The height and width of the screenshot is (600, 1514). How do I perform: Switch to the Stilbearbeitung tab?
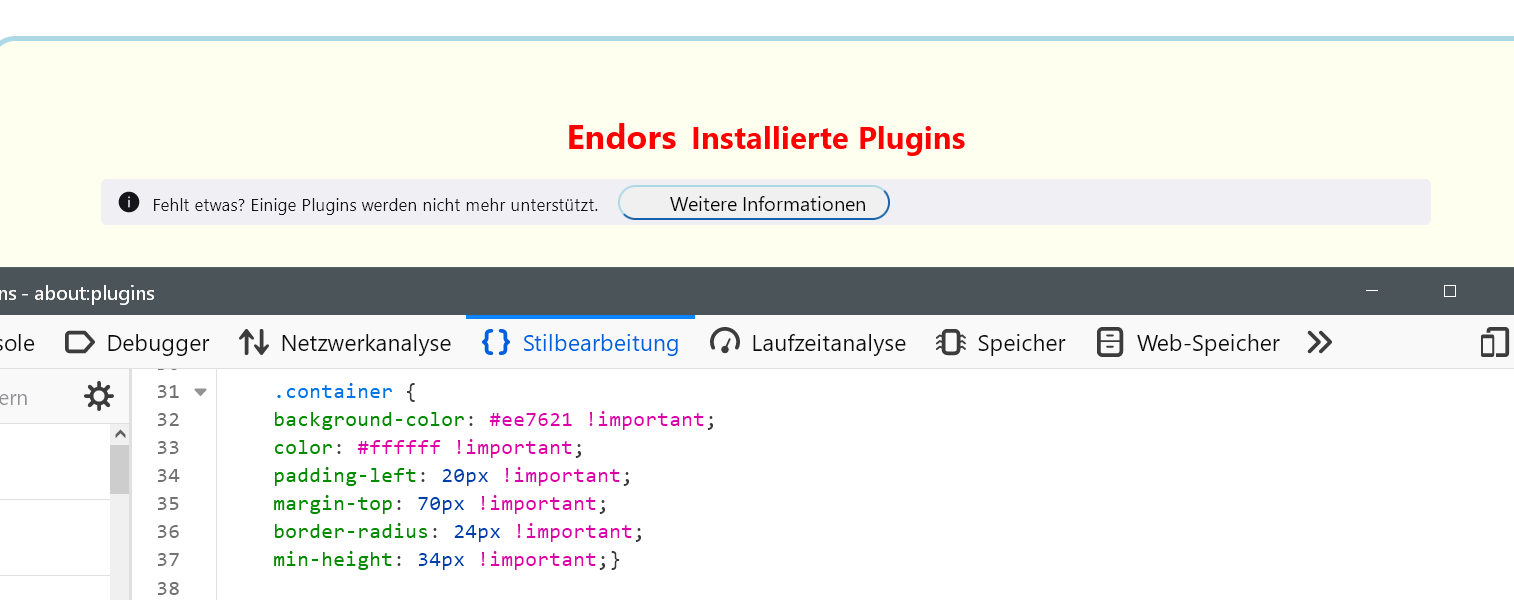point(580,343)
